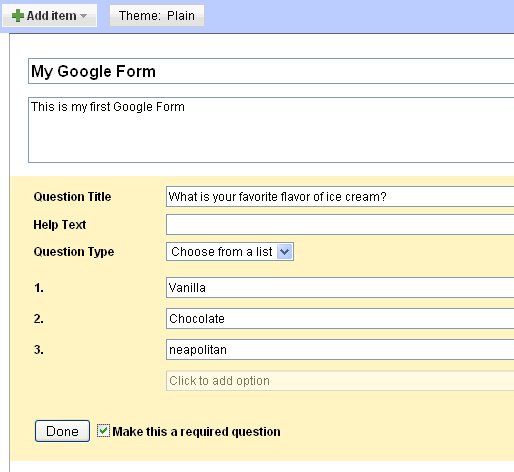This screenshot has width=514, height=472.
Task: Click the Make this a required question label
Action: pyautogui.click(x=196, y=432)
